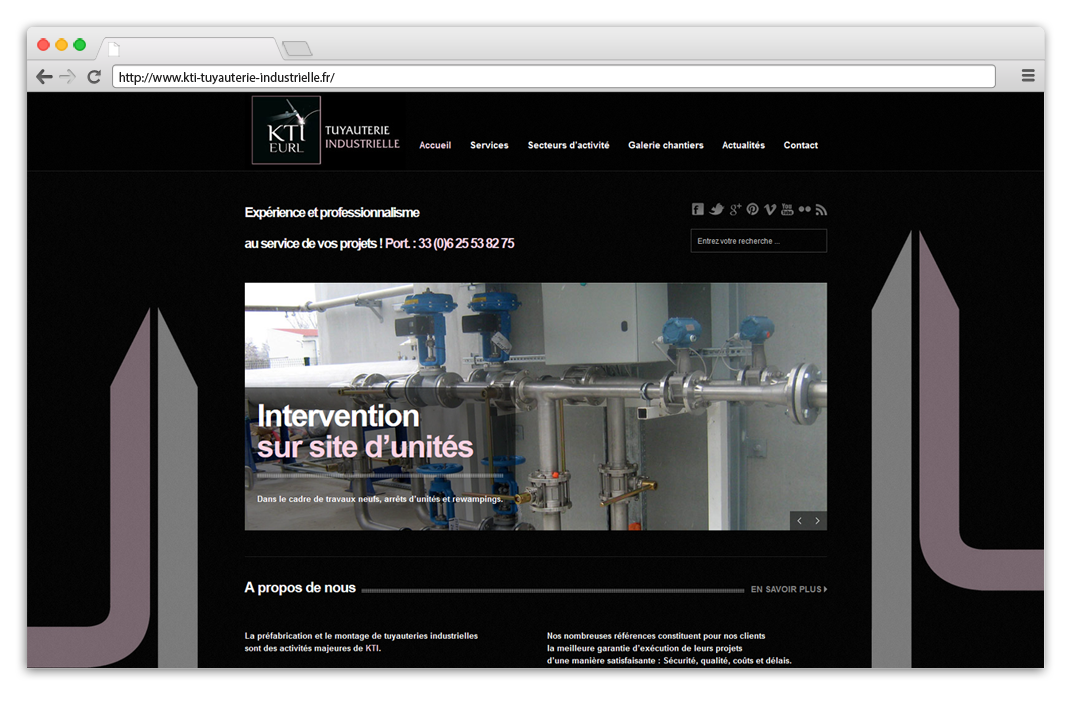Image resolution: width=1073 pixels, height=715 pixels.
Task: Open KTI's Facebook page via social icon
Action: [697, 209]
